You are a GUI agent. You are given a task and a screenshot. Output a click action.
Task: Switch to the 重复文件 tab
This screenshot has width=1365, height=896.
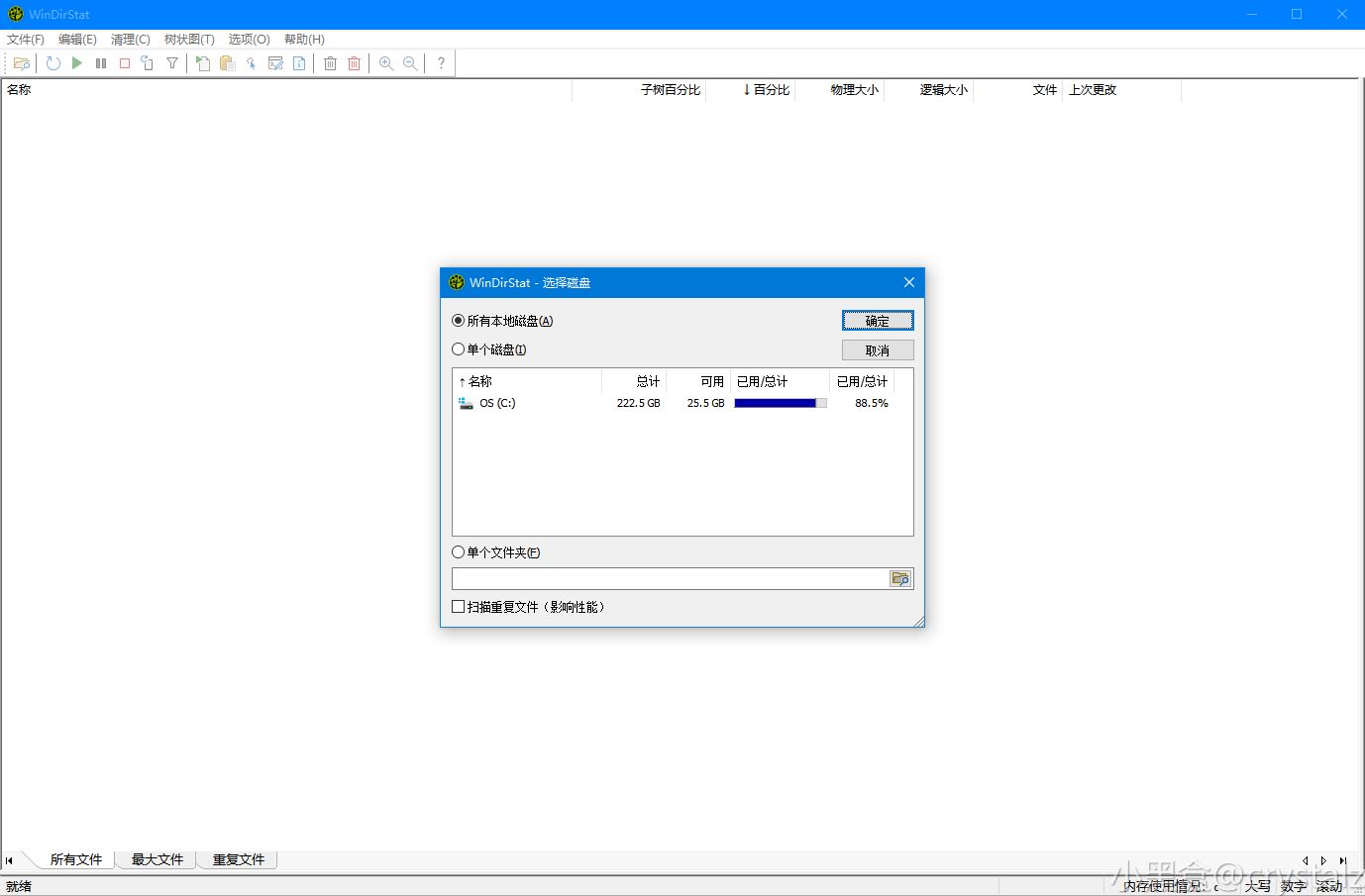pos(239,859)
